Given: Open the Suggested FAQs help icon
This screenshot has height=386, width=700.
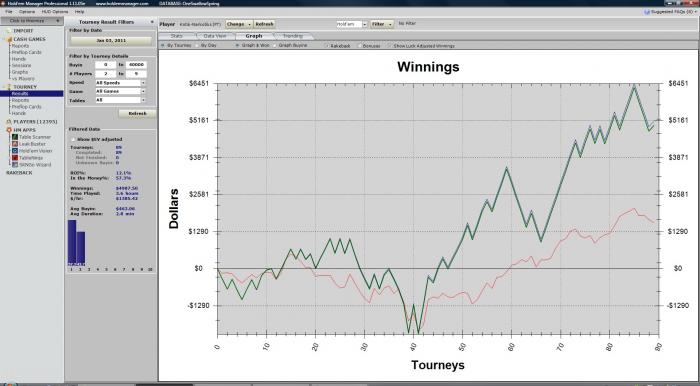Looking at the screenshot, I should pos(646,12).
